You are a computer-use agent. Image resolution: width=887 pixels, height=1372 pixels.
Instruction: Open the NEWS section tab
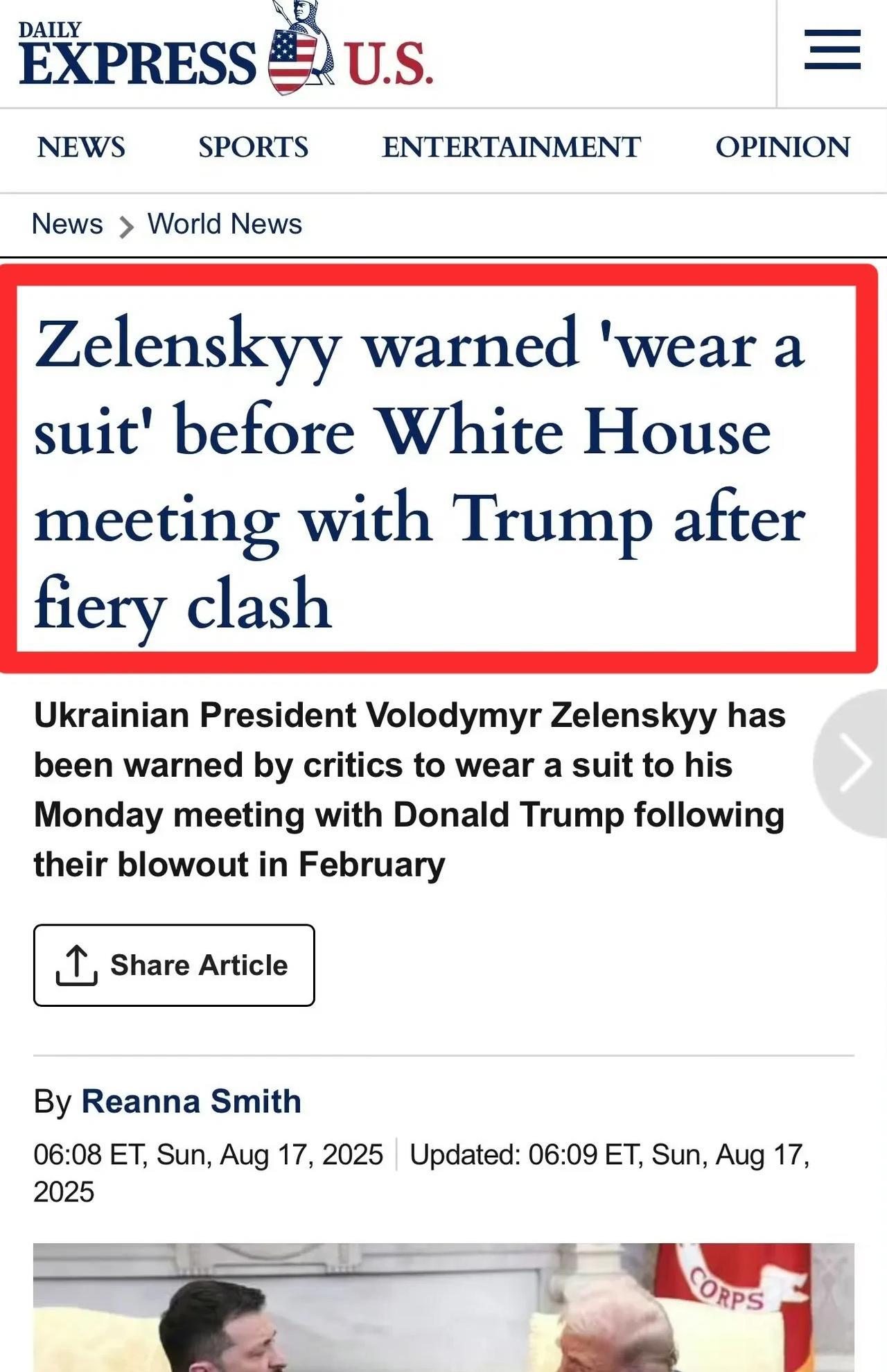coord(81,147)
